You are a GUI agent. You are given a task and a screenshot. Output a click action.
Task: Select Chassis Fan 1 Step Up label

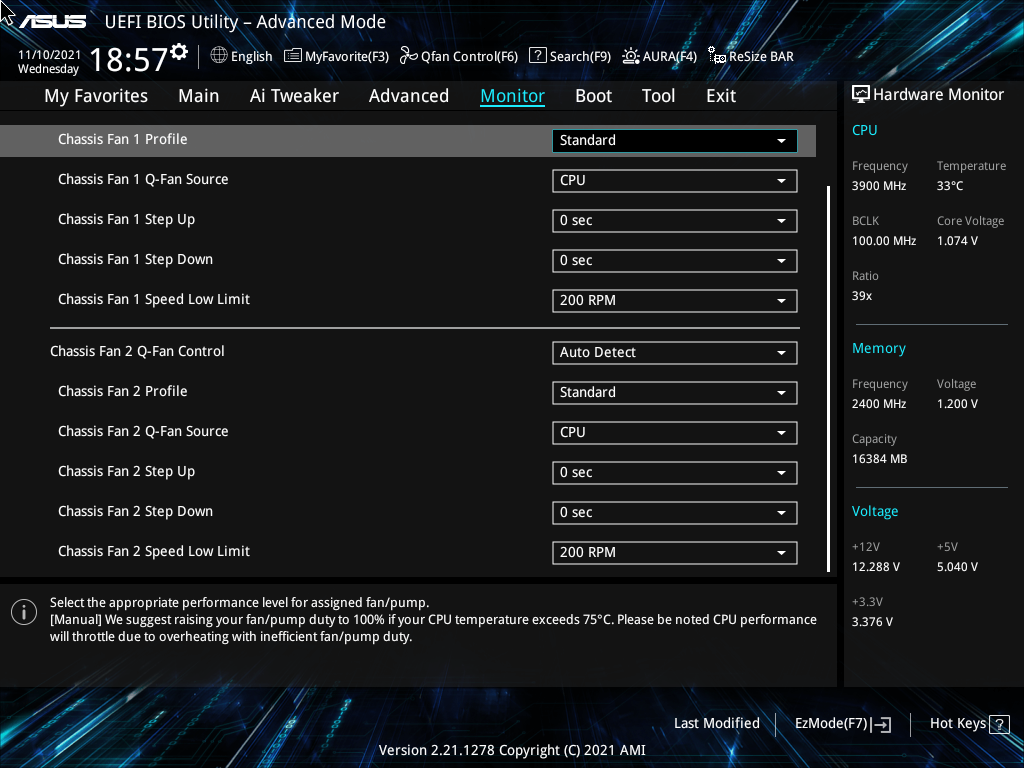point(127,219)
